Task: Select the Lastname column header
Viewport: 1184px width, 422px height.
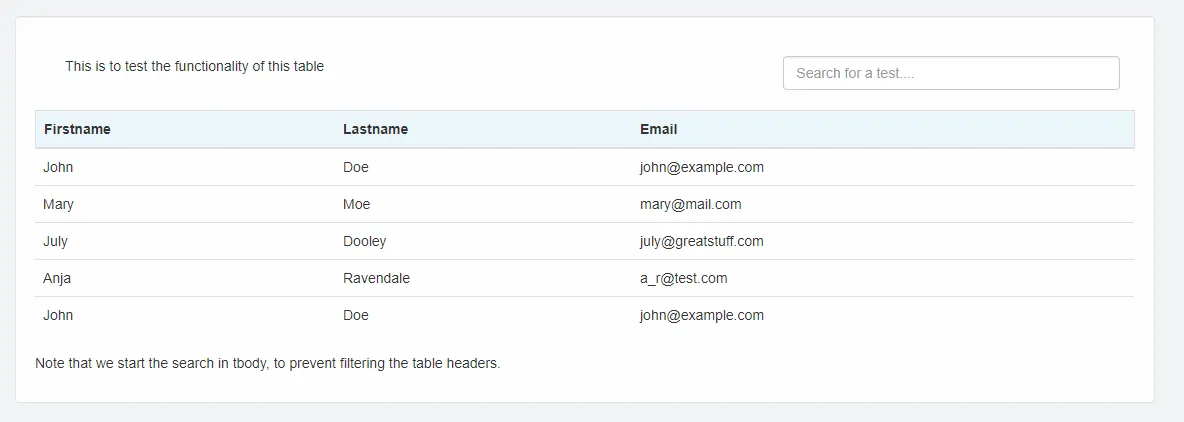Action: [375, 129]
